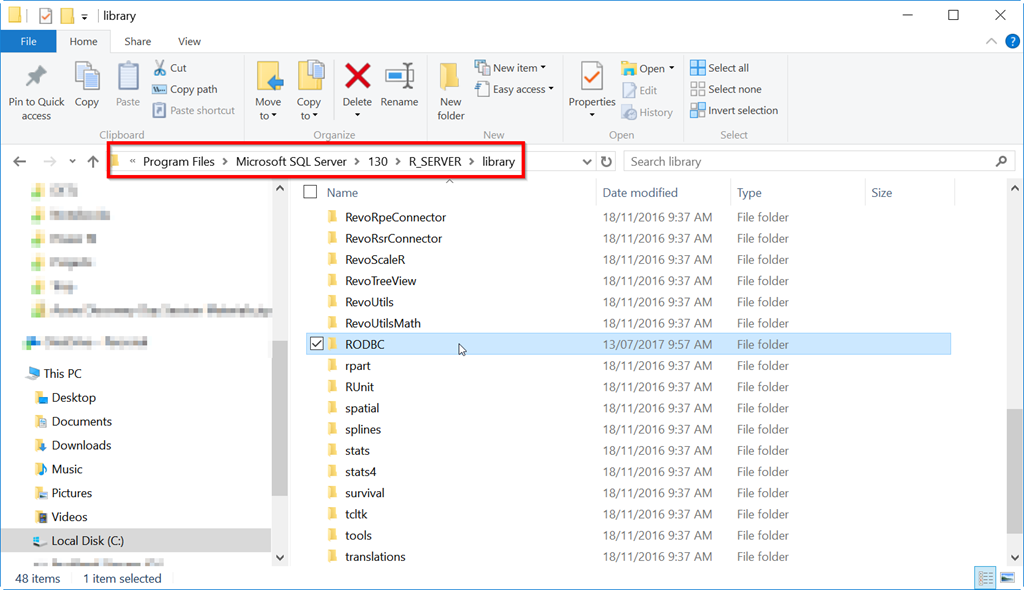Click Program Files in address bar

click(x=178, y=161)
